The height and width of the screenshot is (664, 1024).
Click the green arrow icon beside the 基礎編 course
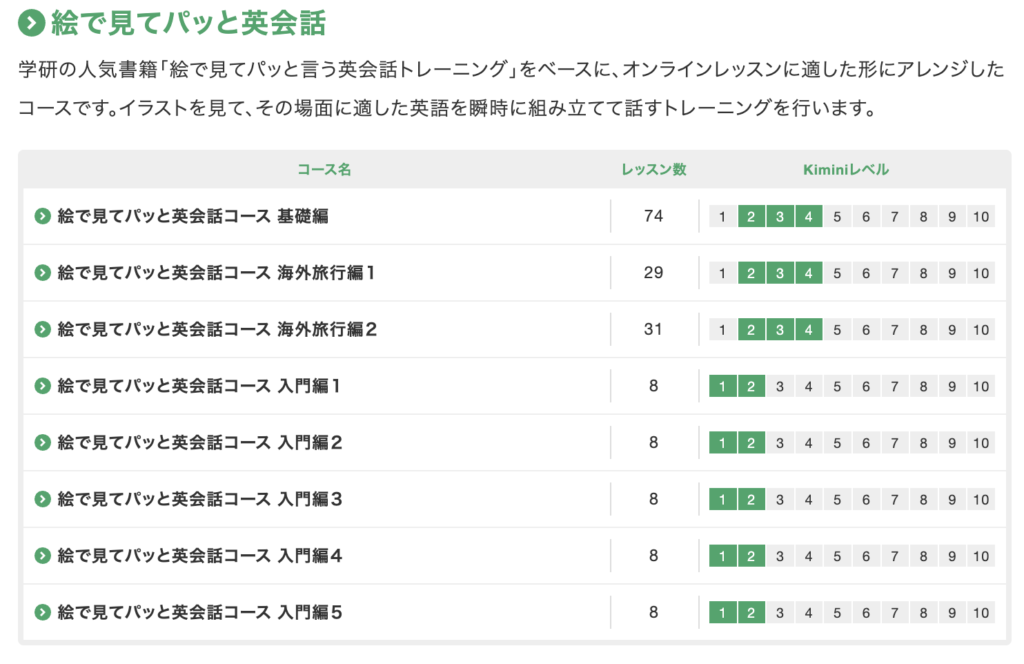42,216
